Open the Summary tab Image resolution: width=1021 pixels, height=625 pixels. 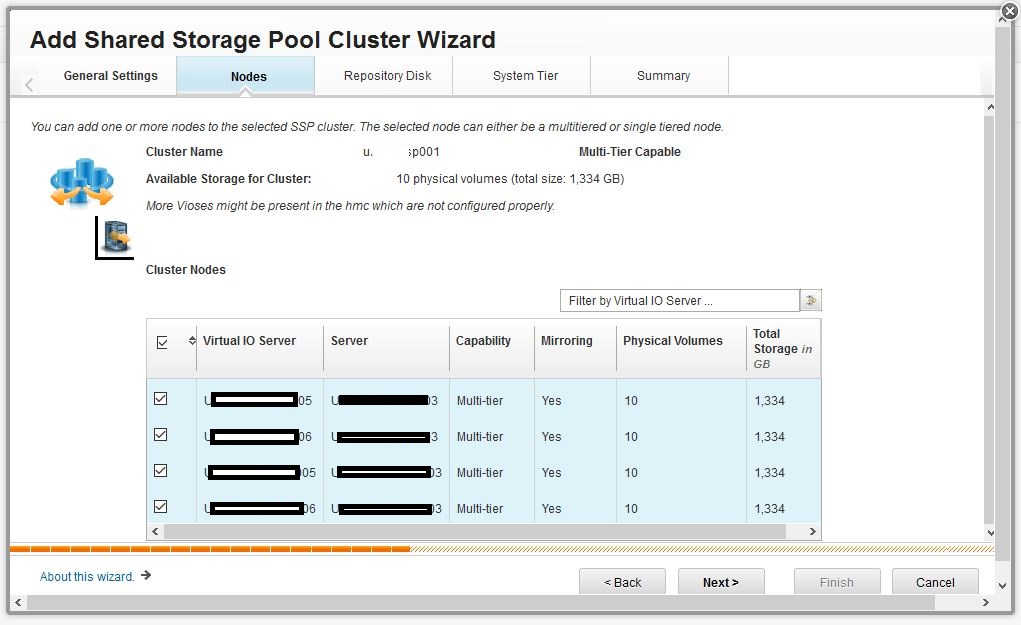click(663, 76)
